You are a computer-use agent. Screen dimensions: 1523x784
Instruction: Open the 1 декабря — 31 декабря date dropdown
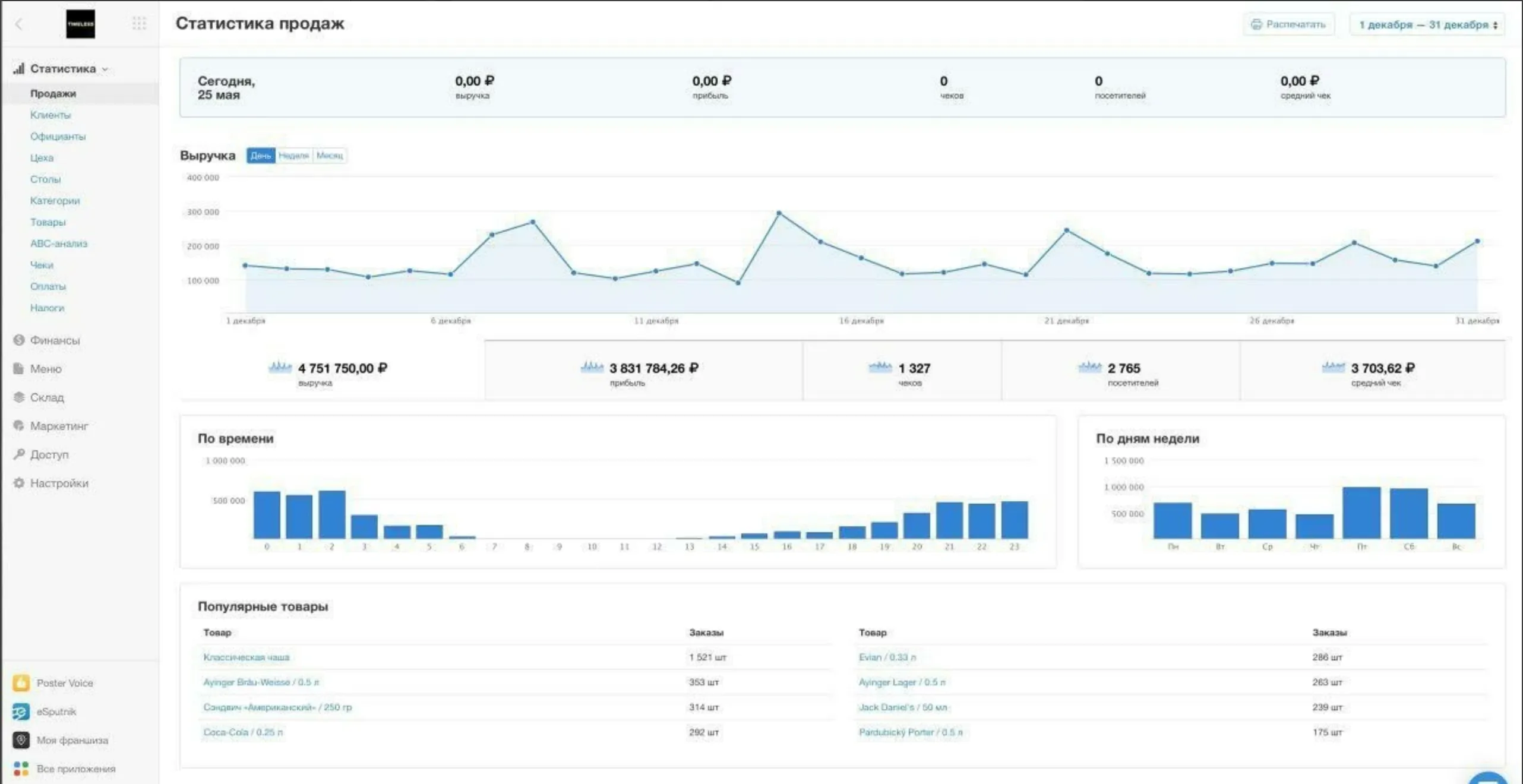click(x=1427, y=24)
